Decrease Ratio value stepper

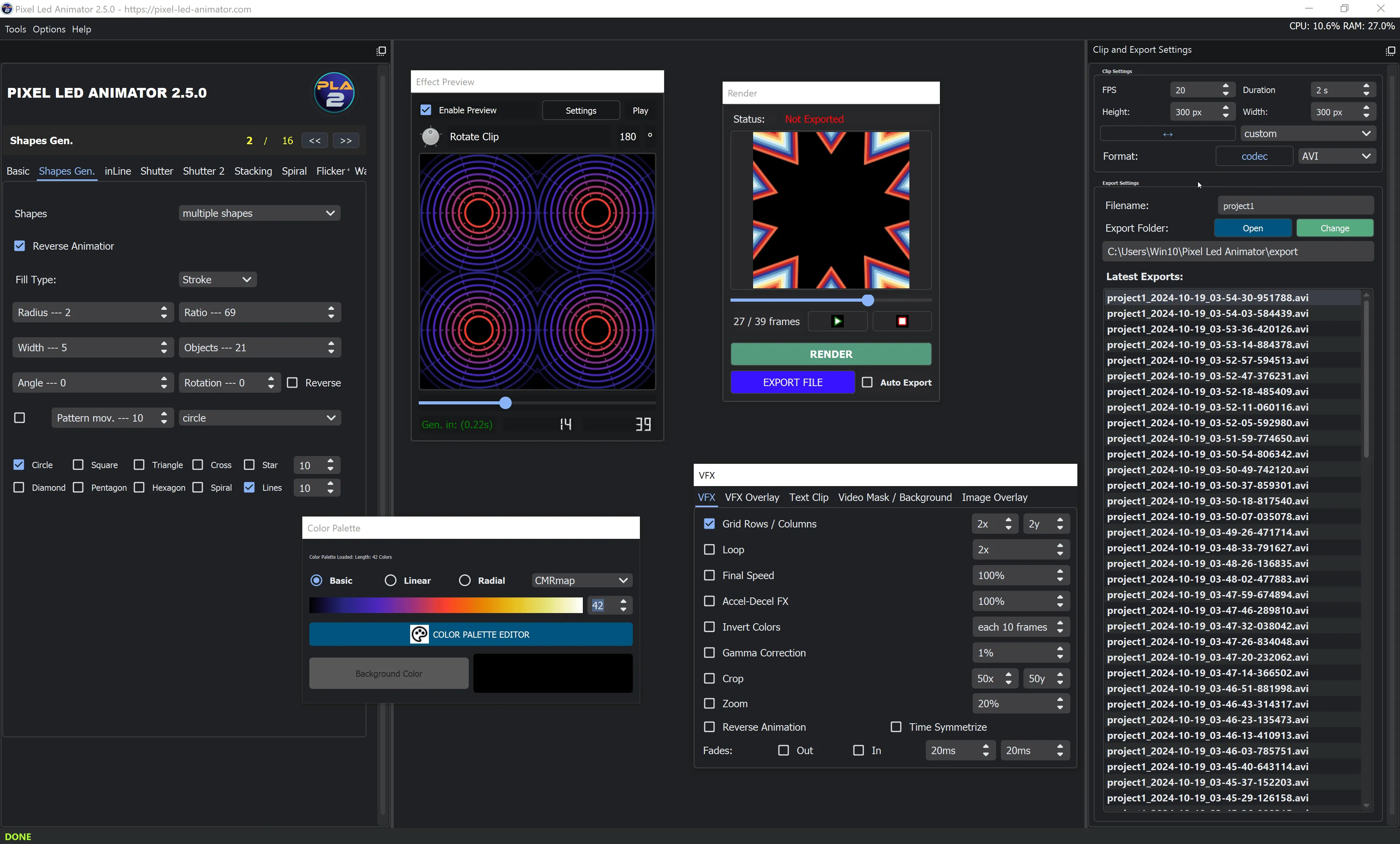pos(331,316)
